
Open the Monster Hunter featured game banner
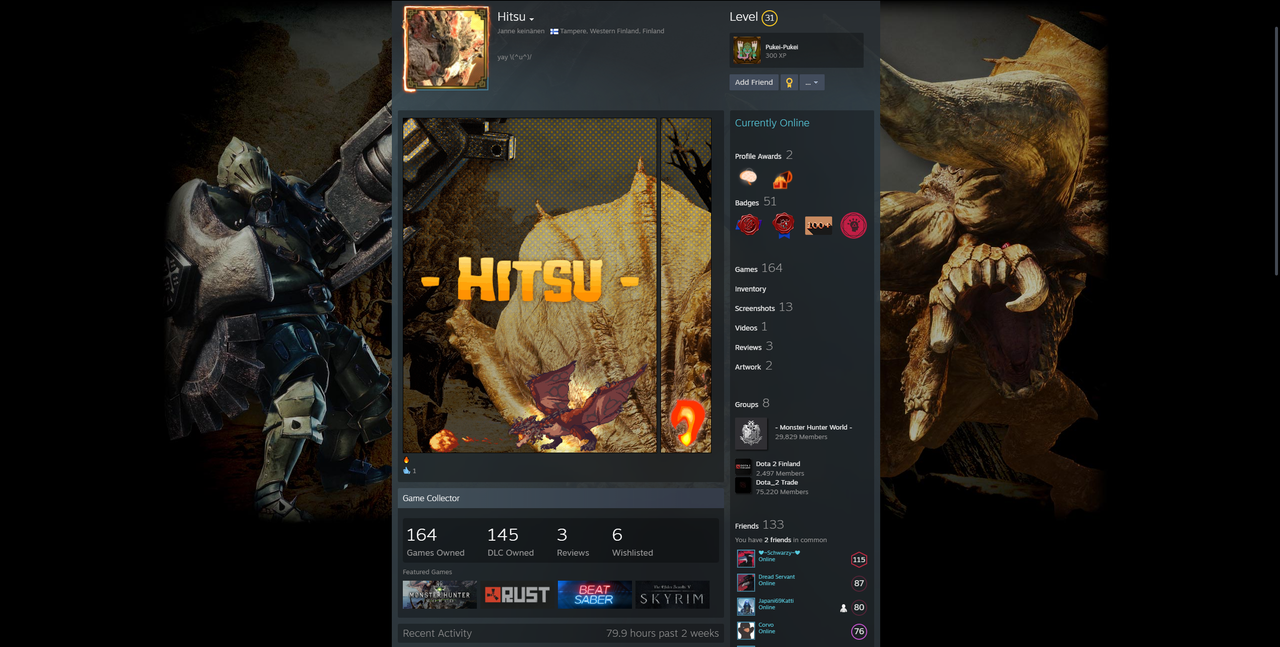pos(440,595)
